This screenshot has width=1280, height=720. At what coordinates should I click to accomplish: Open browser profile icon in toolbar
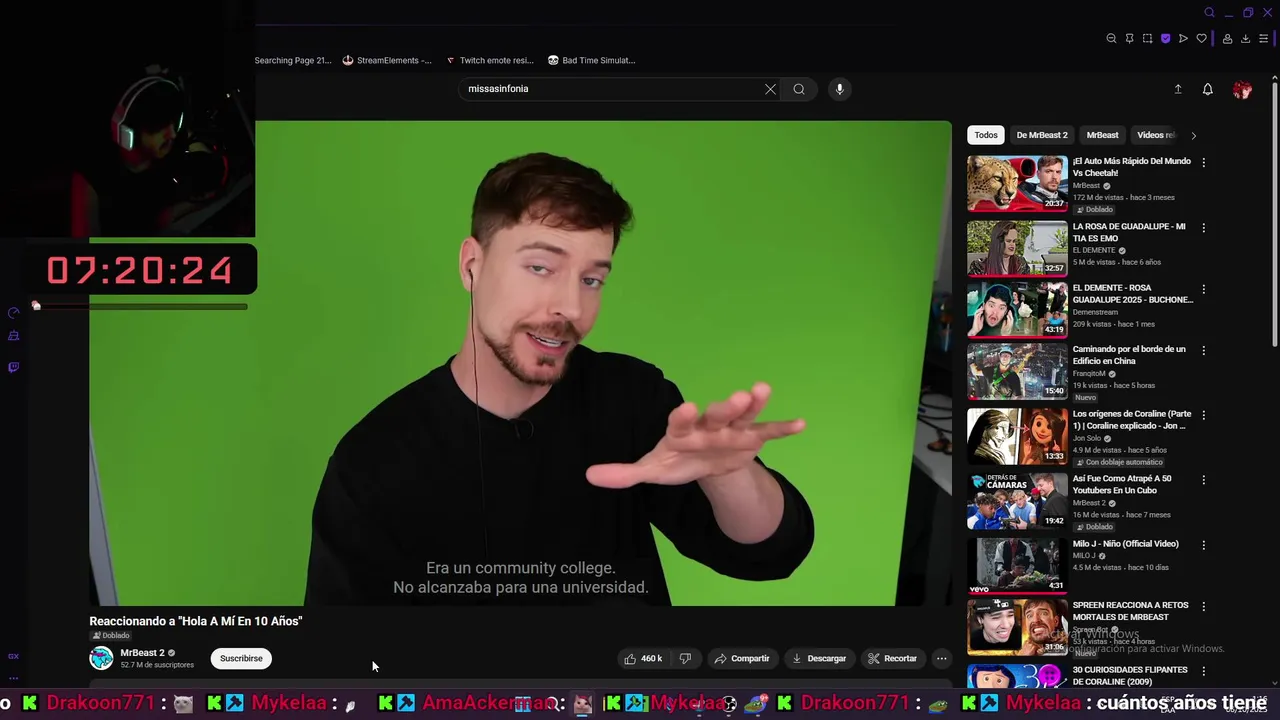(x=1227, y=39)
